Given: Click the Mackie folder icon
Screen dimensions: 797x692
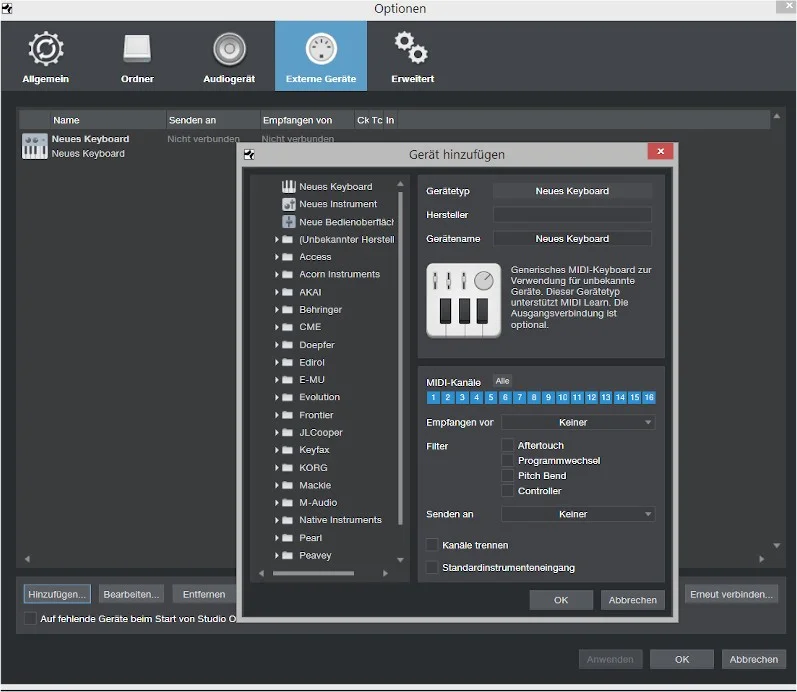Looking at the screenshot, I should [287, 485].
